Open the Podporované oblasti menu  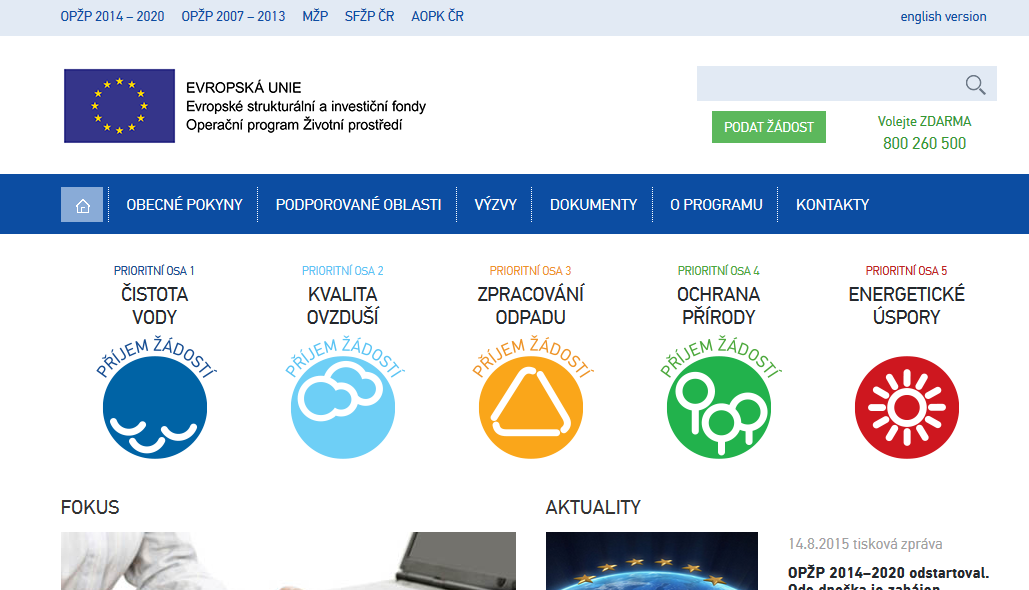coord(358,205)
